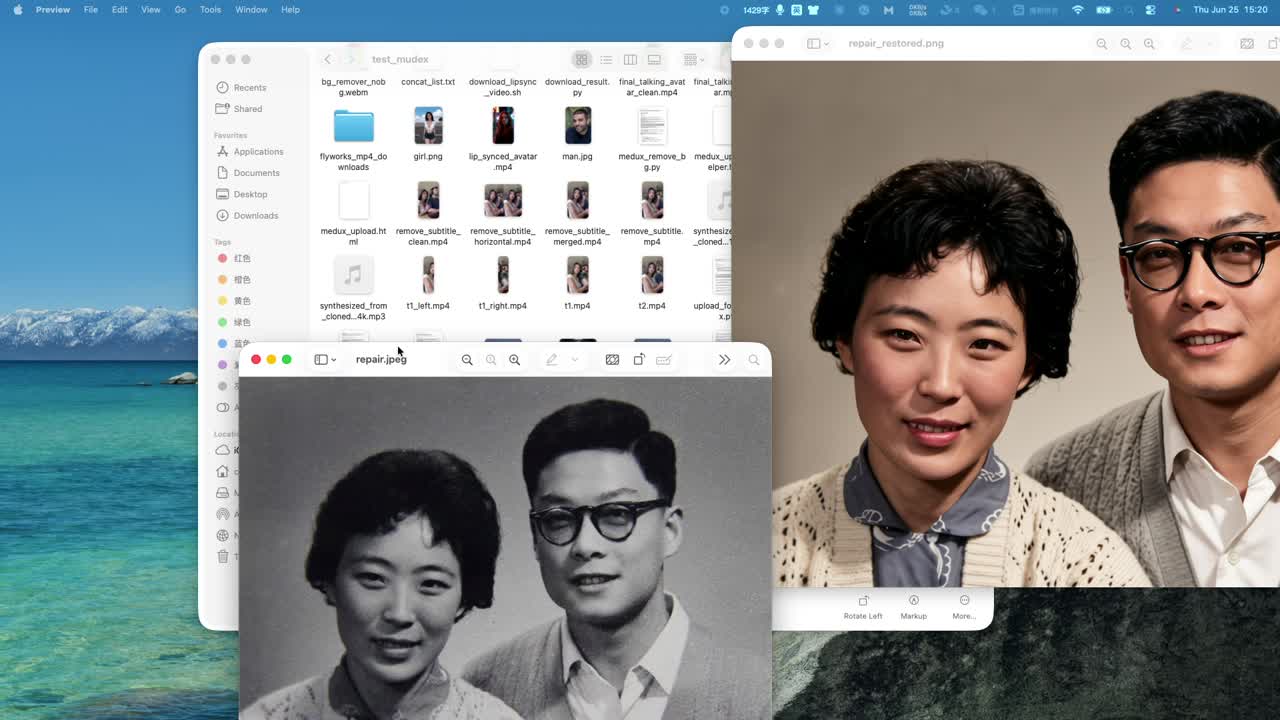Select lip_synced_avatar.mp4 file

(x=503, y=126)
